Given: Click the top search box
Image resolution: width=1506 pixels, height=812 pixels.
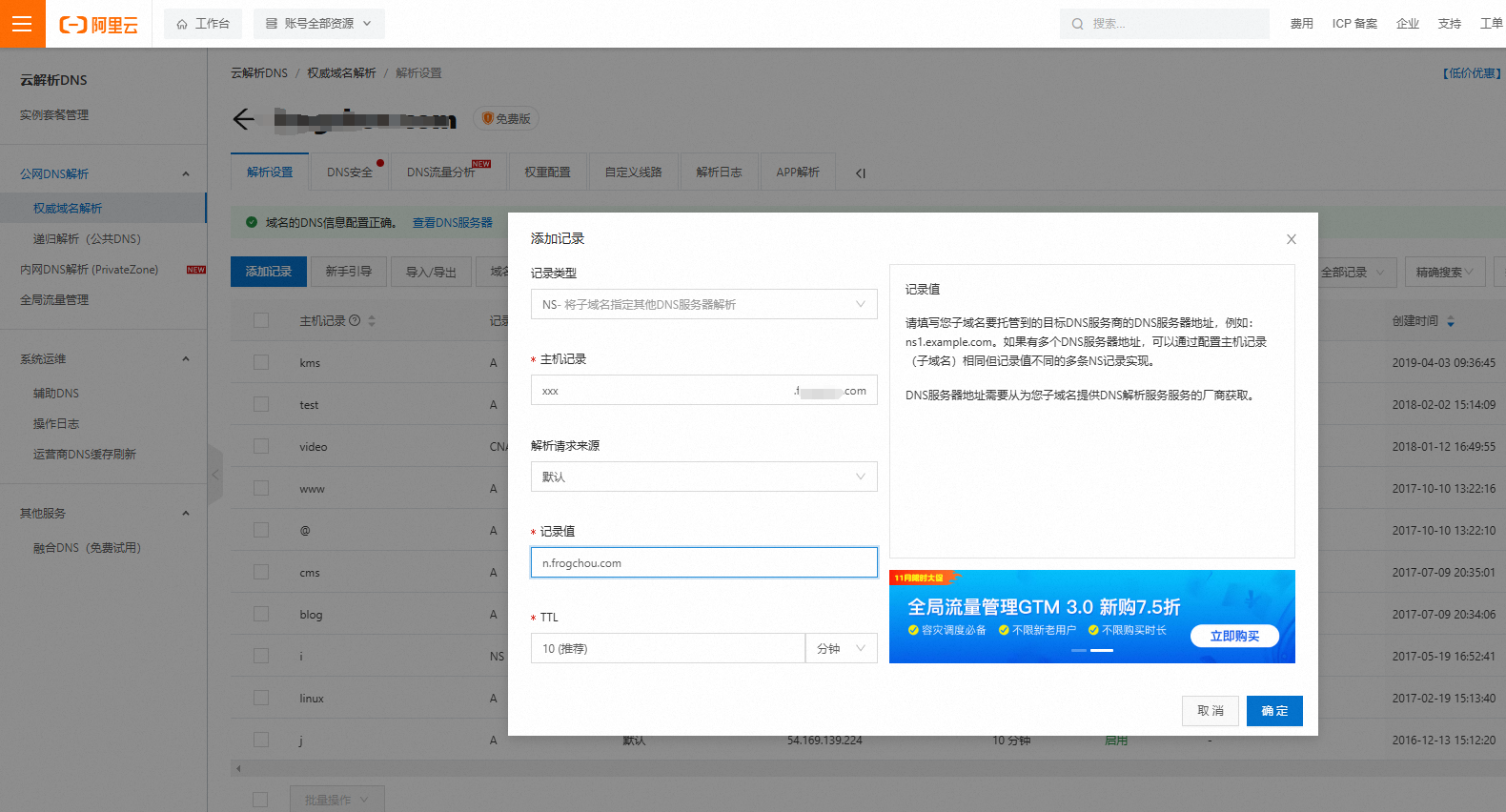Looking at the screenshot, I should [1165, 24].
